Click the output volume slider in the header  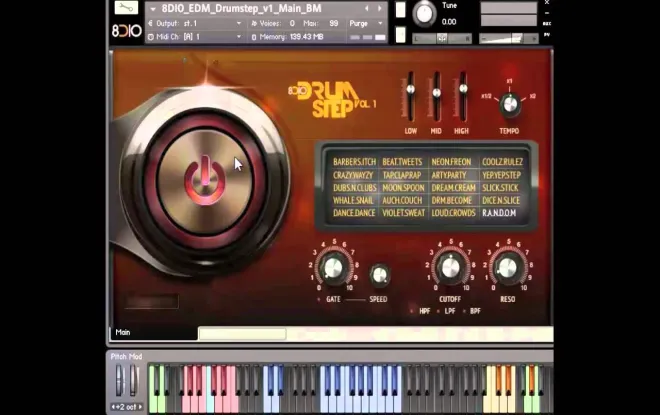pyautogui.click(x=508, y=38)
